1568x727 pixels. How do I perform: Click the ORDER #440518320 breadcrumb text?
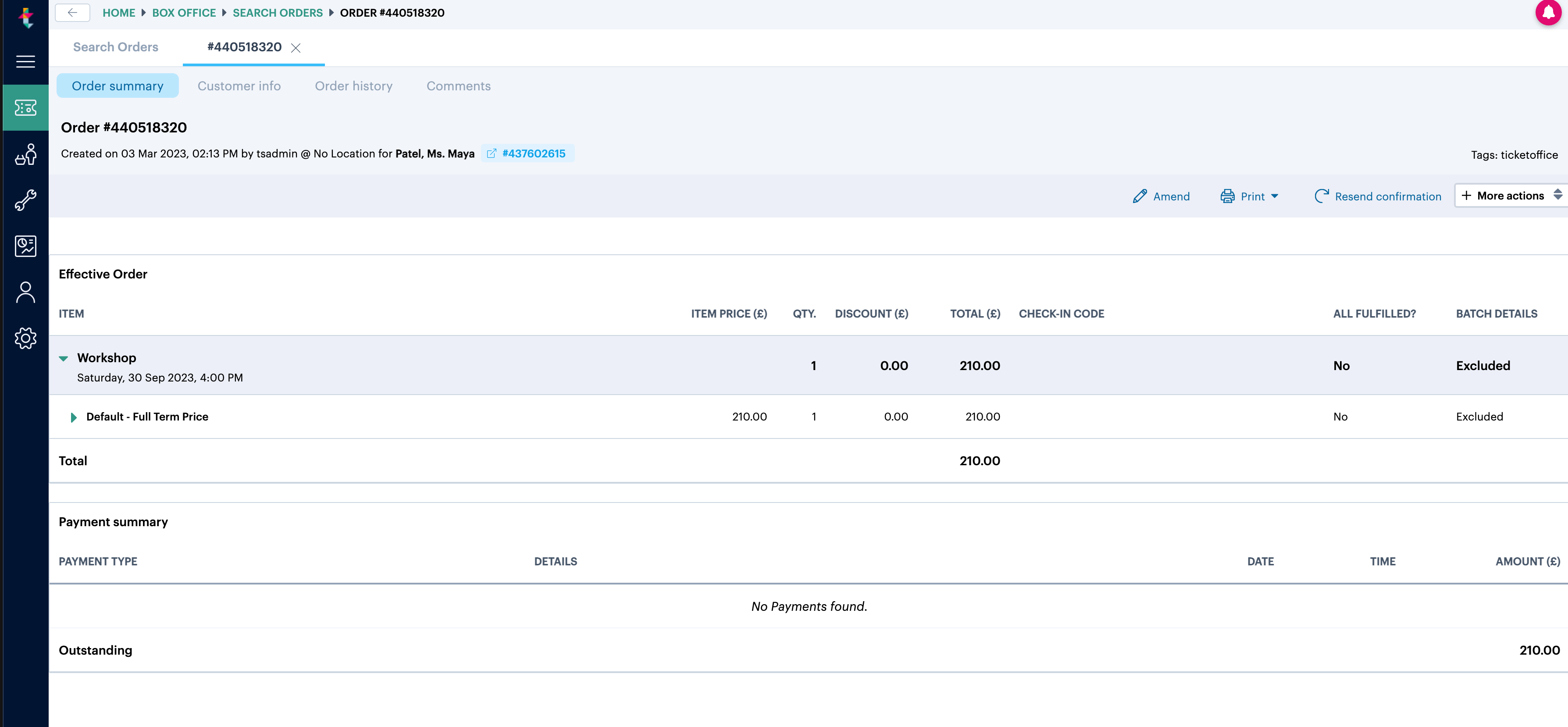point(392,13)
